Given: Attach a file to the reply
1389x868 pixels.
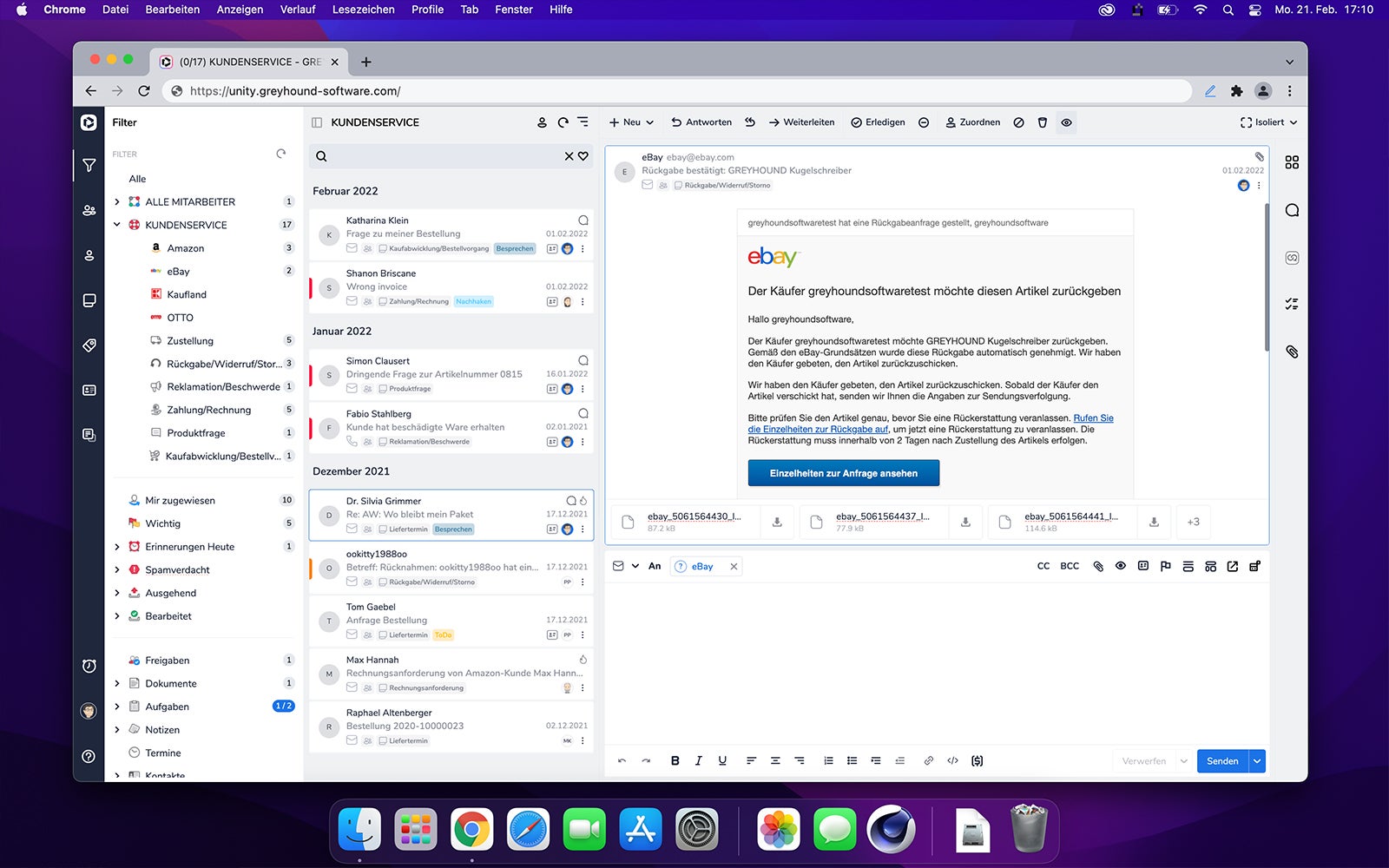Looking at the screenshot, I should coord(1098,566).
